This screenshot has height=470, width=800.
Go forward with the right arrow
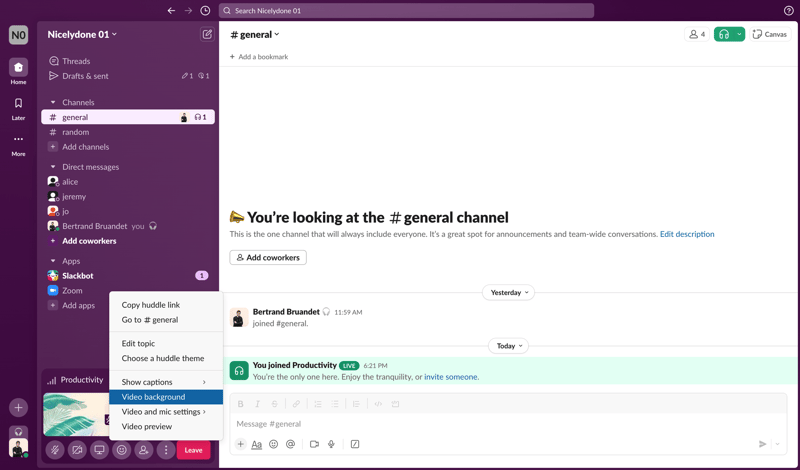[x=188, y=11]
